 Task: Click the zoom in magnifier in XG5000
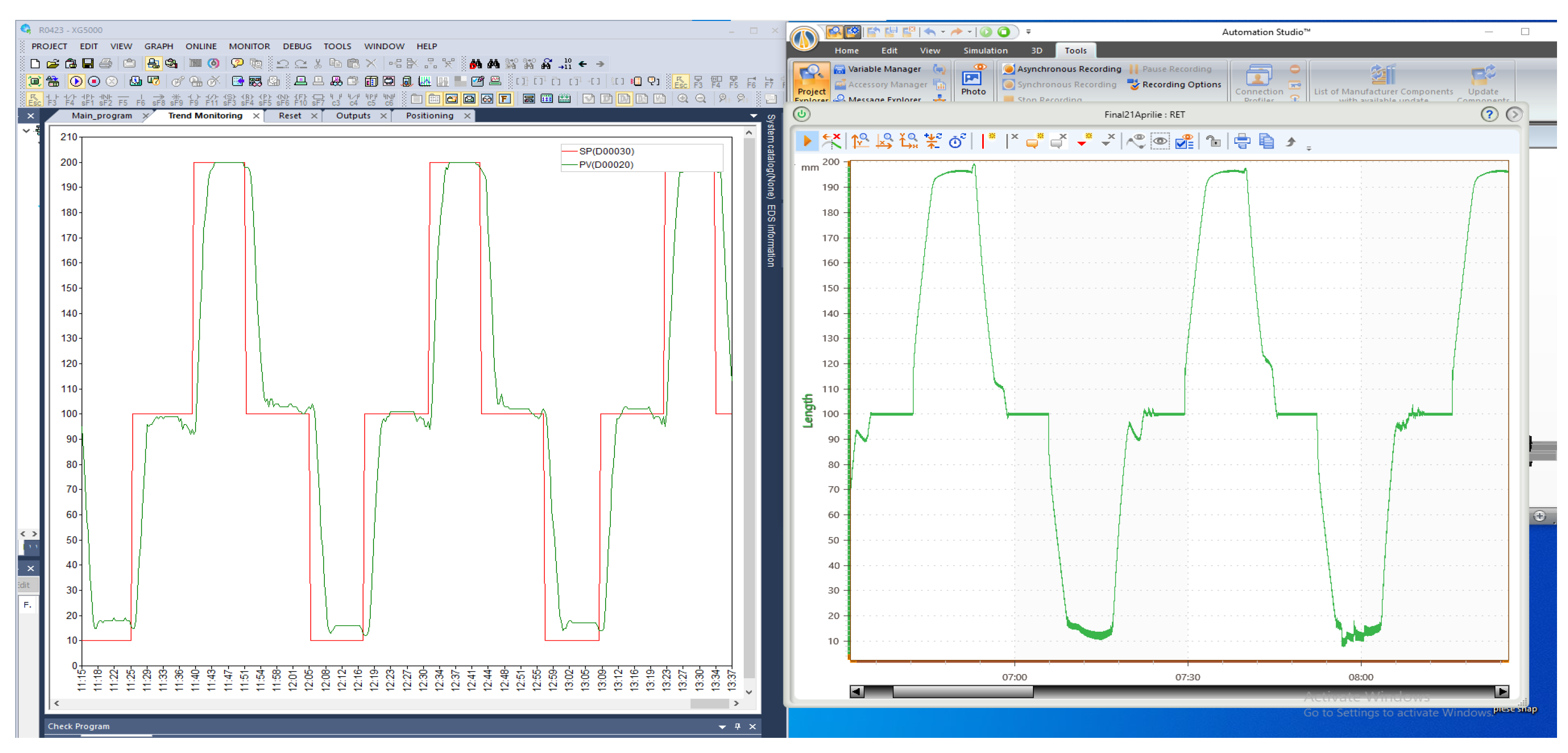[683, 99]
